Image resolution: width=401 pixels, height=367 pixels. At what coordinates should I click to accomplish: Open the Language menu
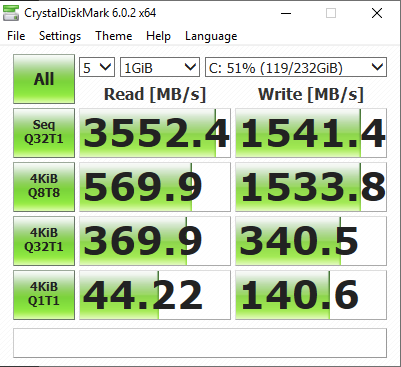pyautogui.click(x=211, y=36)
